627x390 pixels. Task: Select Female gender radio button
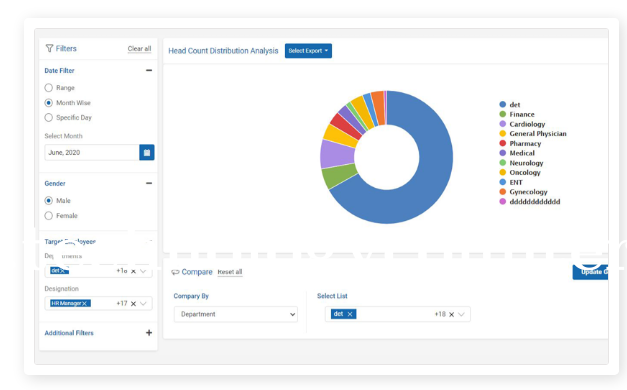[48, 216]
